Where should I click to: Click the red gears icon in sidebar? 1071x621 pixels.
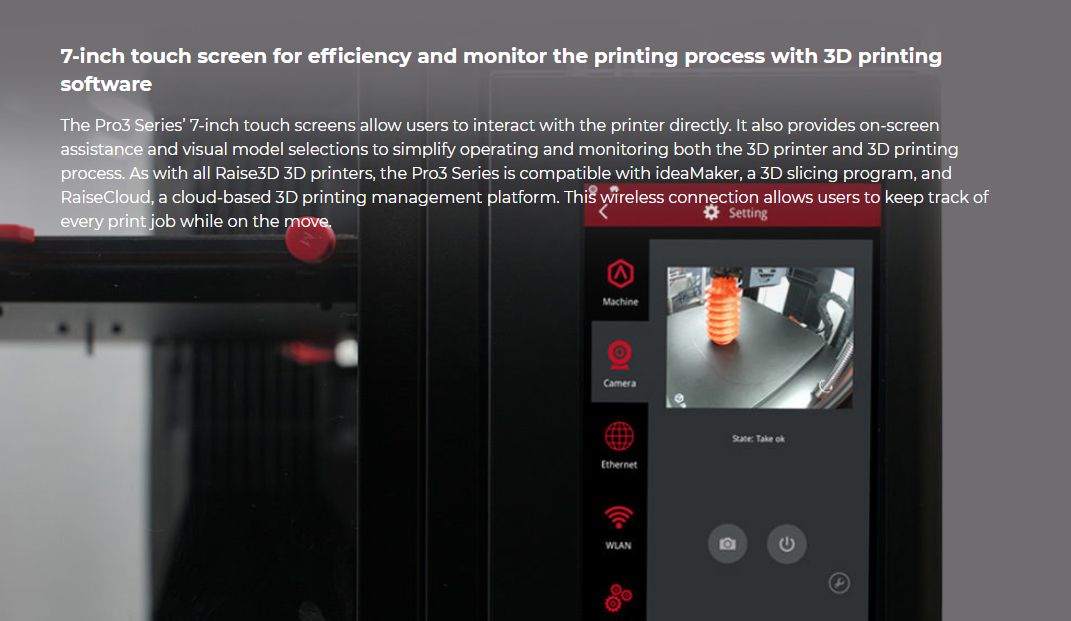(619, 597)
